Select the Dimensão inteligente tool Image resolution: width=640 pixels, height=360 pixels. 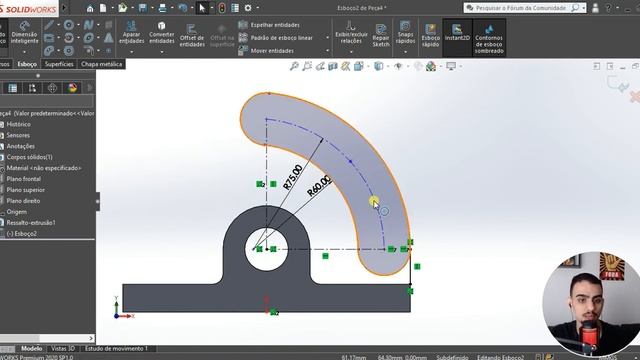point(24,33)
